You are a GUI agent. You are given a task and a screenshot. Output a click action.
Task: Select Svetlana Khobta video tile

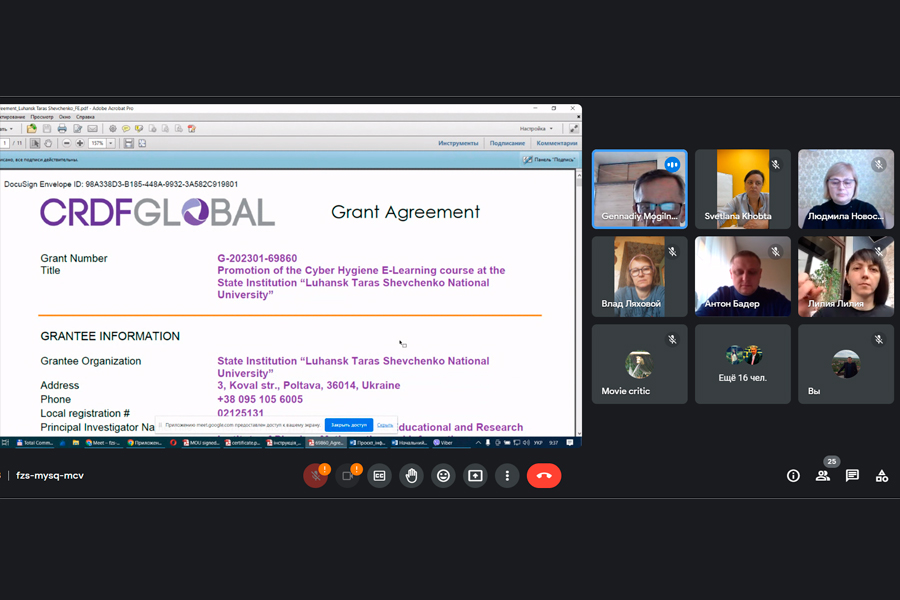pyautogui.click(x=743, y=189)
